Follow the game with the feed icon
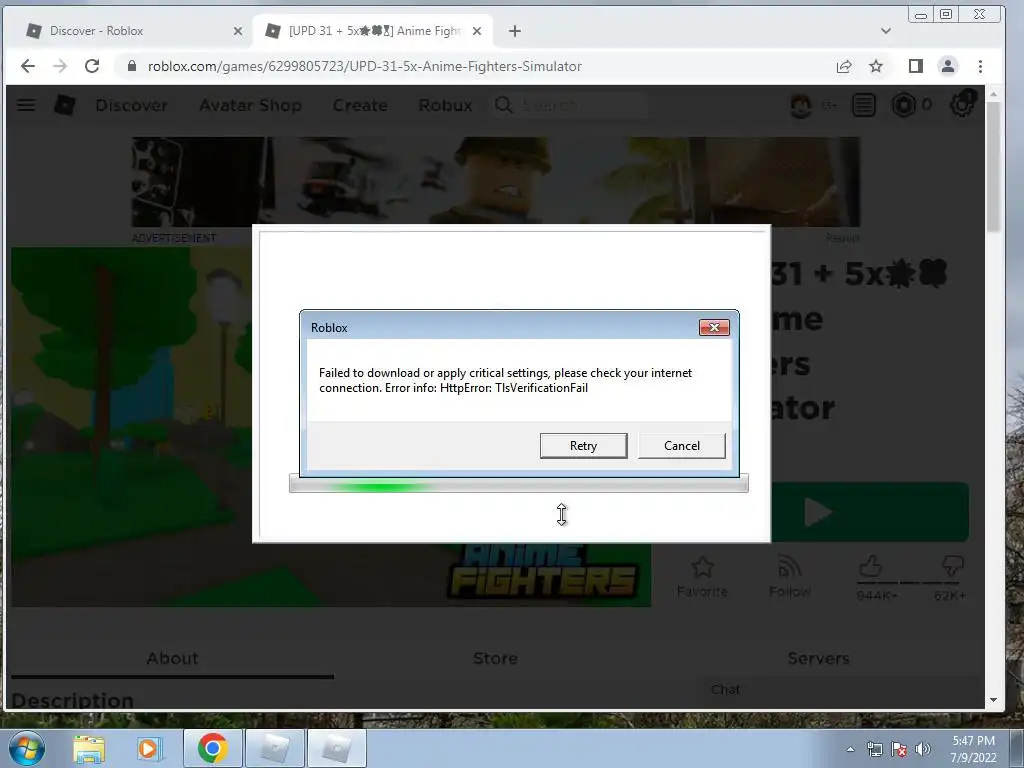Screen dimensions: 1024x768 click(790, 576)
